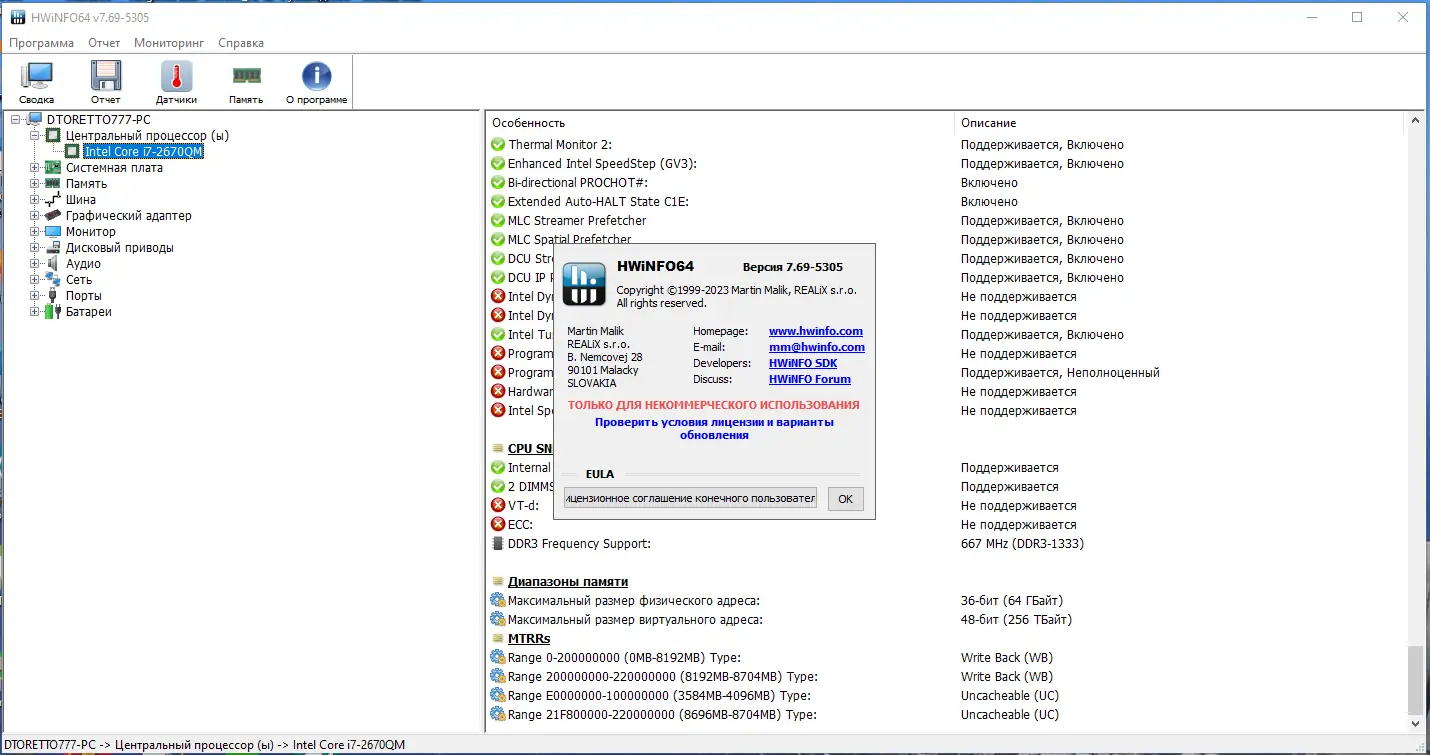Click the Описание column header
Image resolution: width=1430 pixels, height=755 pixels.
pos(1179,123)
